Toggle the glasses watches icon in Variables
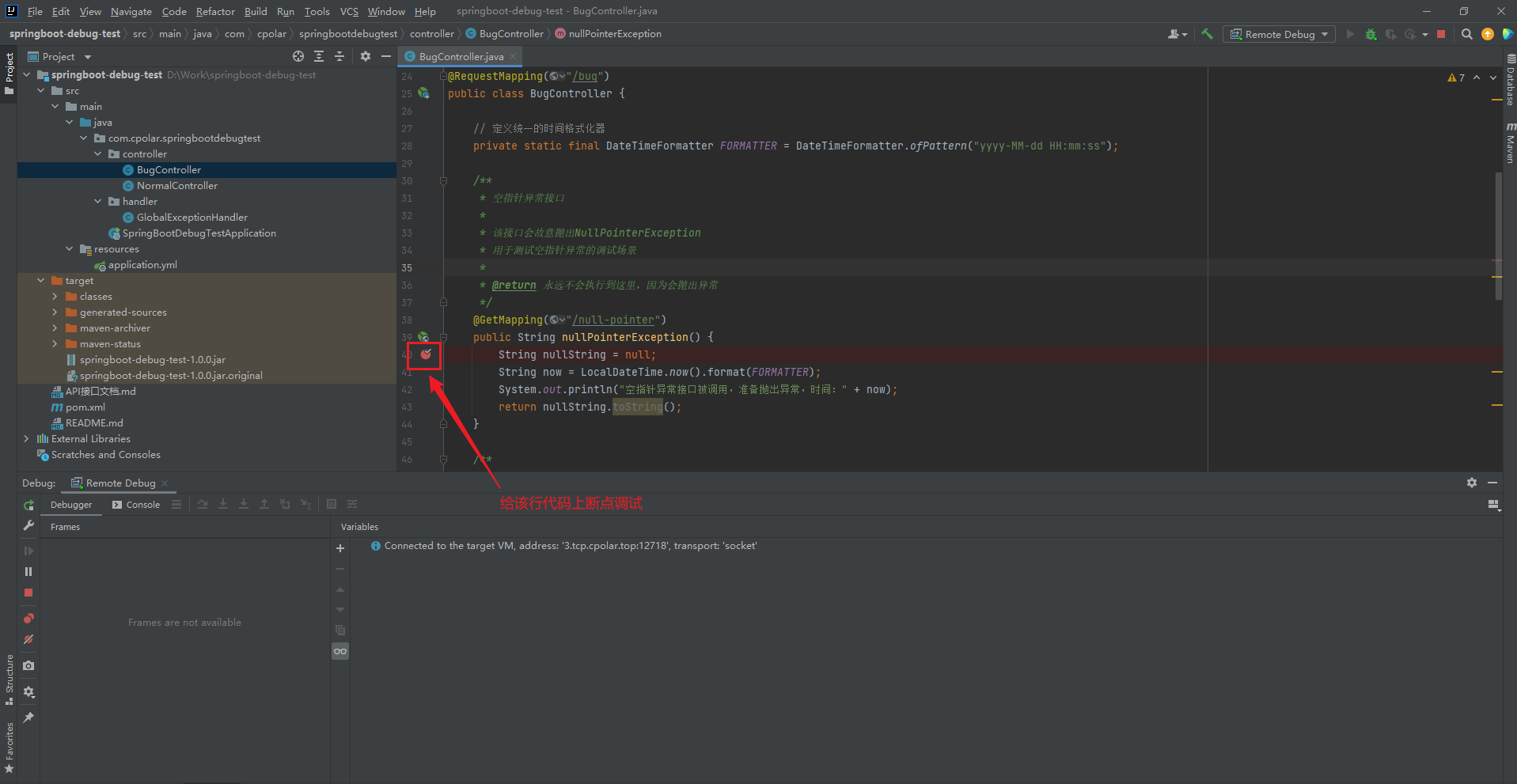 tap(340, 651)
